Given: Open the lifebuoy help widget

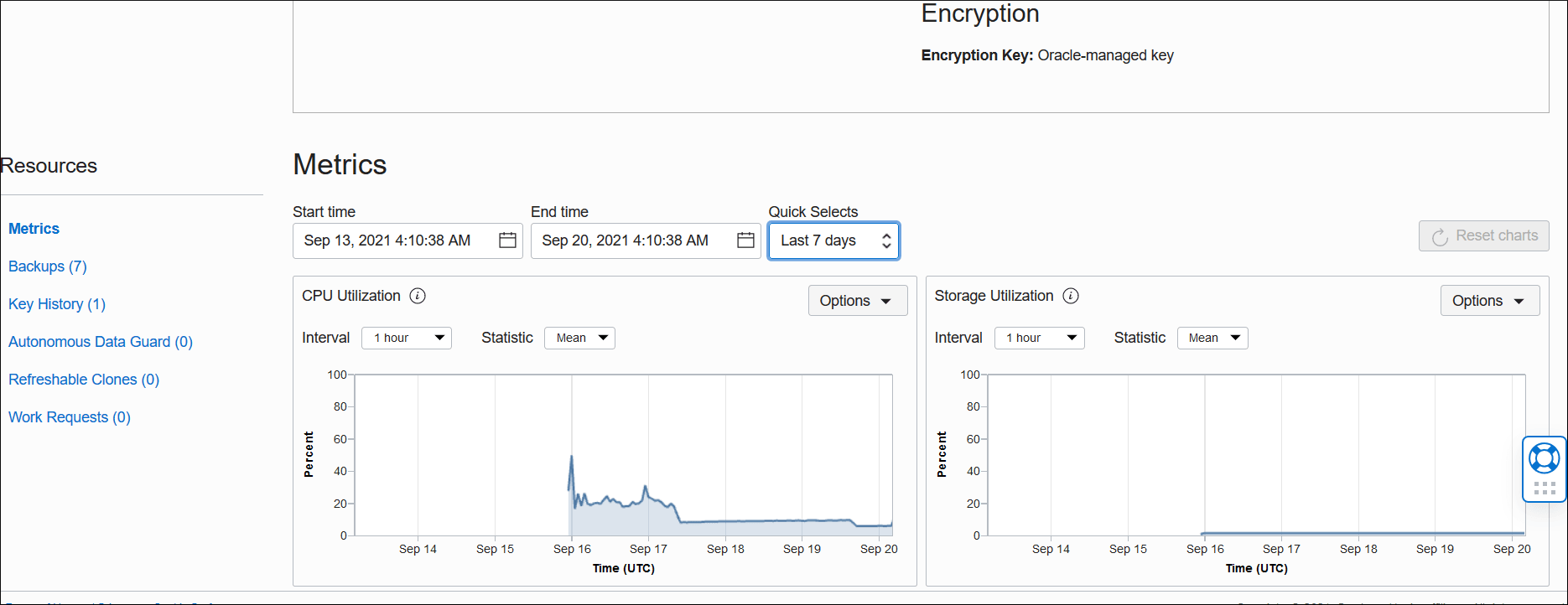Looking at the screenshot, I should pos(1544,458).
